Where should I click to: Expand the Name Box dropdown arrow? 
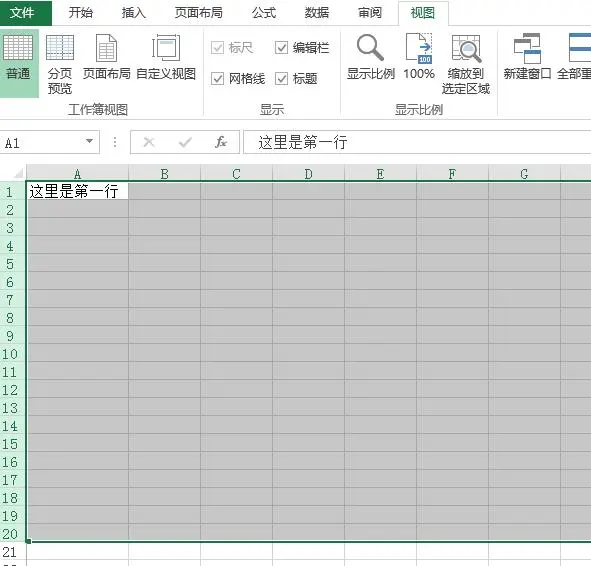(x=89, y=141)
